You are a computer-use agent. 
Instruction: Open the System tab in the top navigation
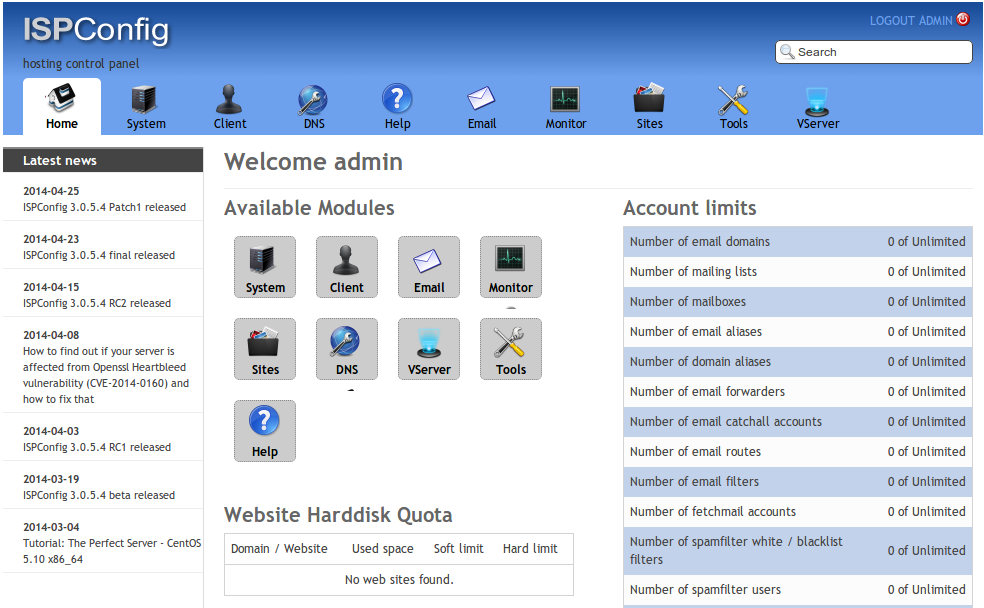coord(146,107)
